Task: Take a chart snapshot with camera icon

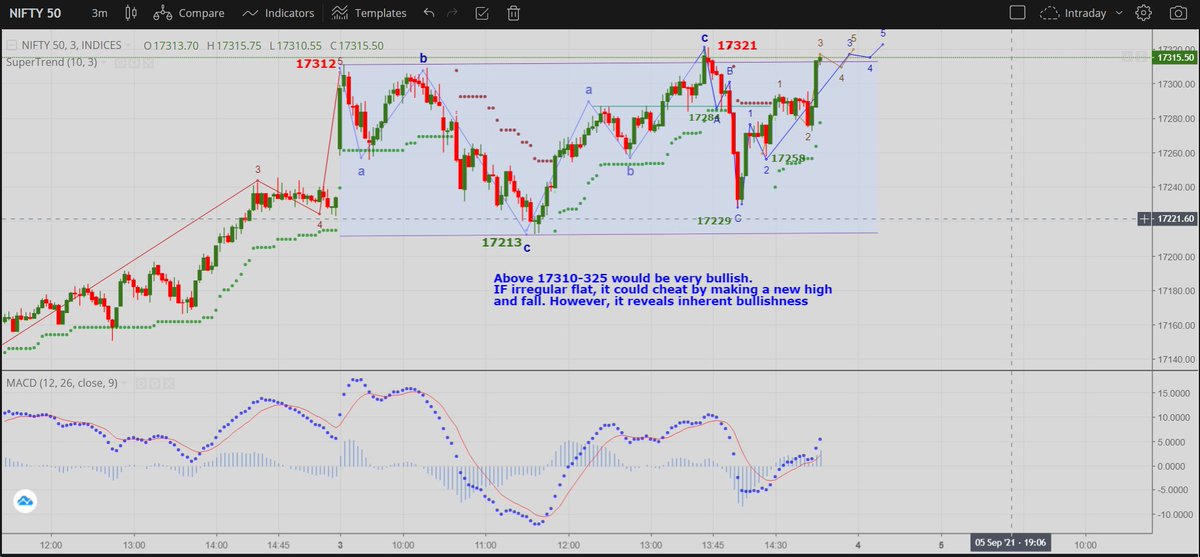Action: [1176, 13]
